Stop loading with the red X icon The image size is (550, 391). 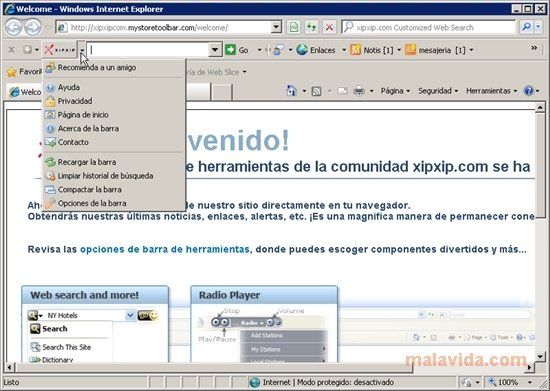329,27
